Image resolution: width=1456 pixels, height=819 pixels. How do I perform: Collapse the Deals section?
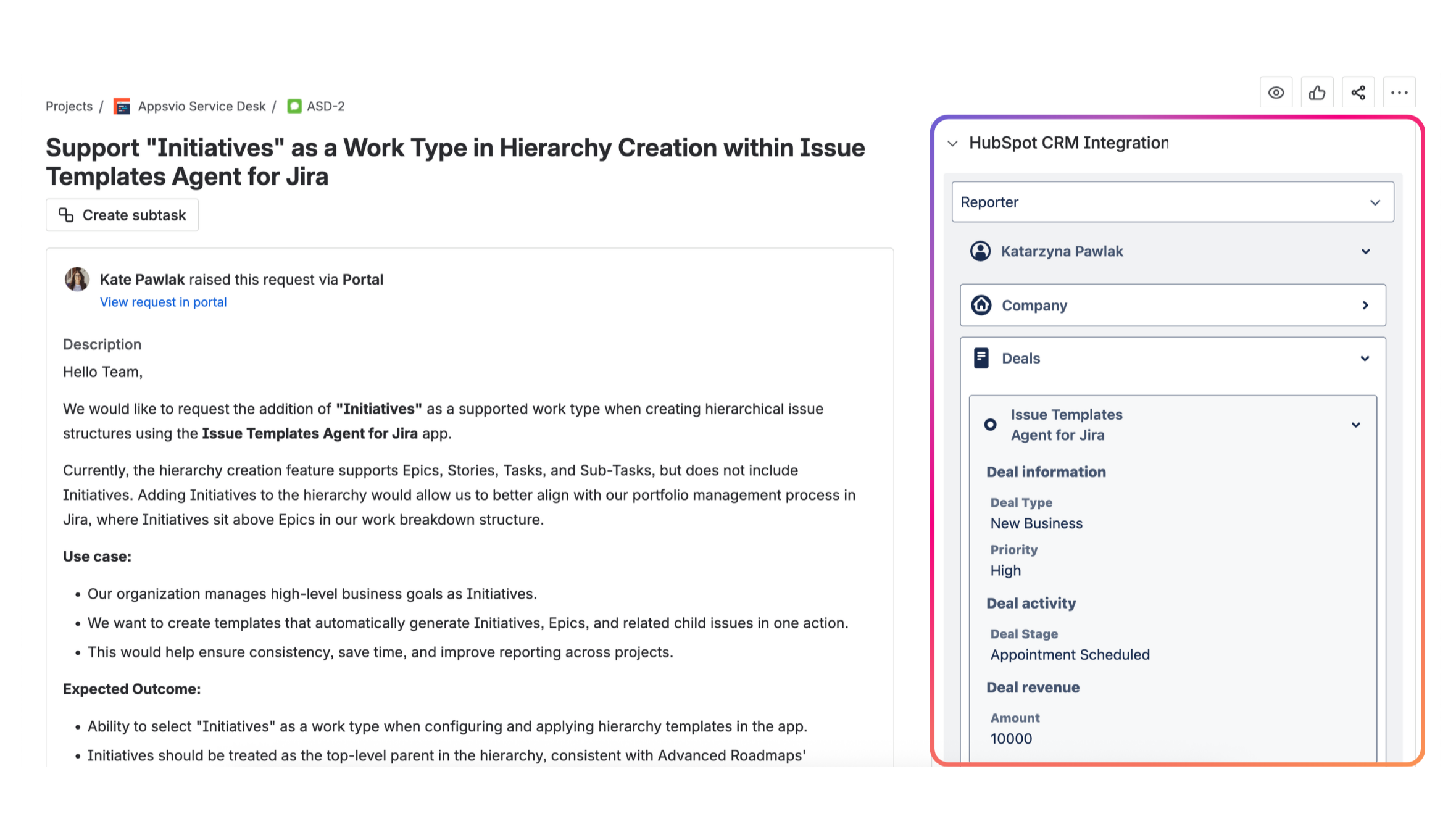(x=1366, y=358)
